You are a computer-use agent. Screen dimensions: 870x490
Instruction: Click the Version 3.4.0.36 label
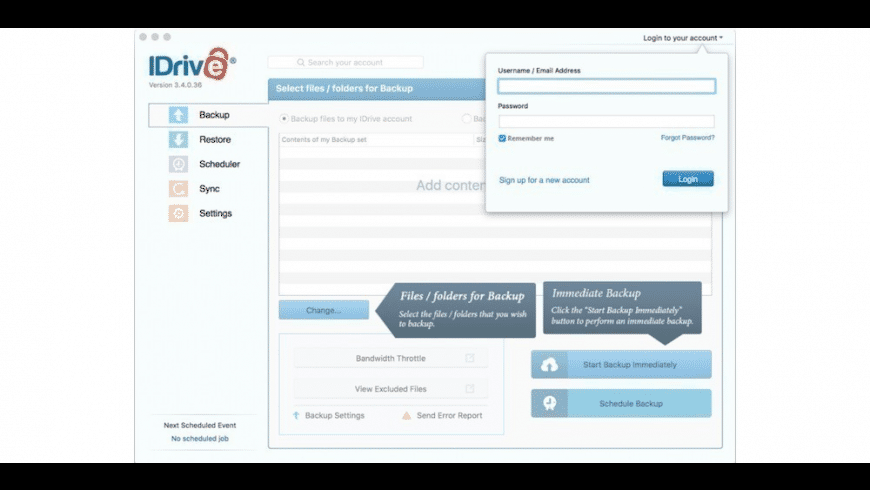175,85
